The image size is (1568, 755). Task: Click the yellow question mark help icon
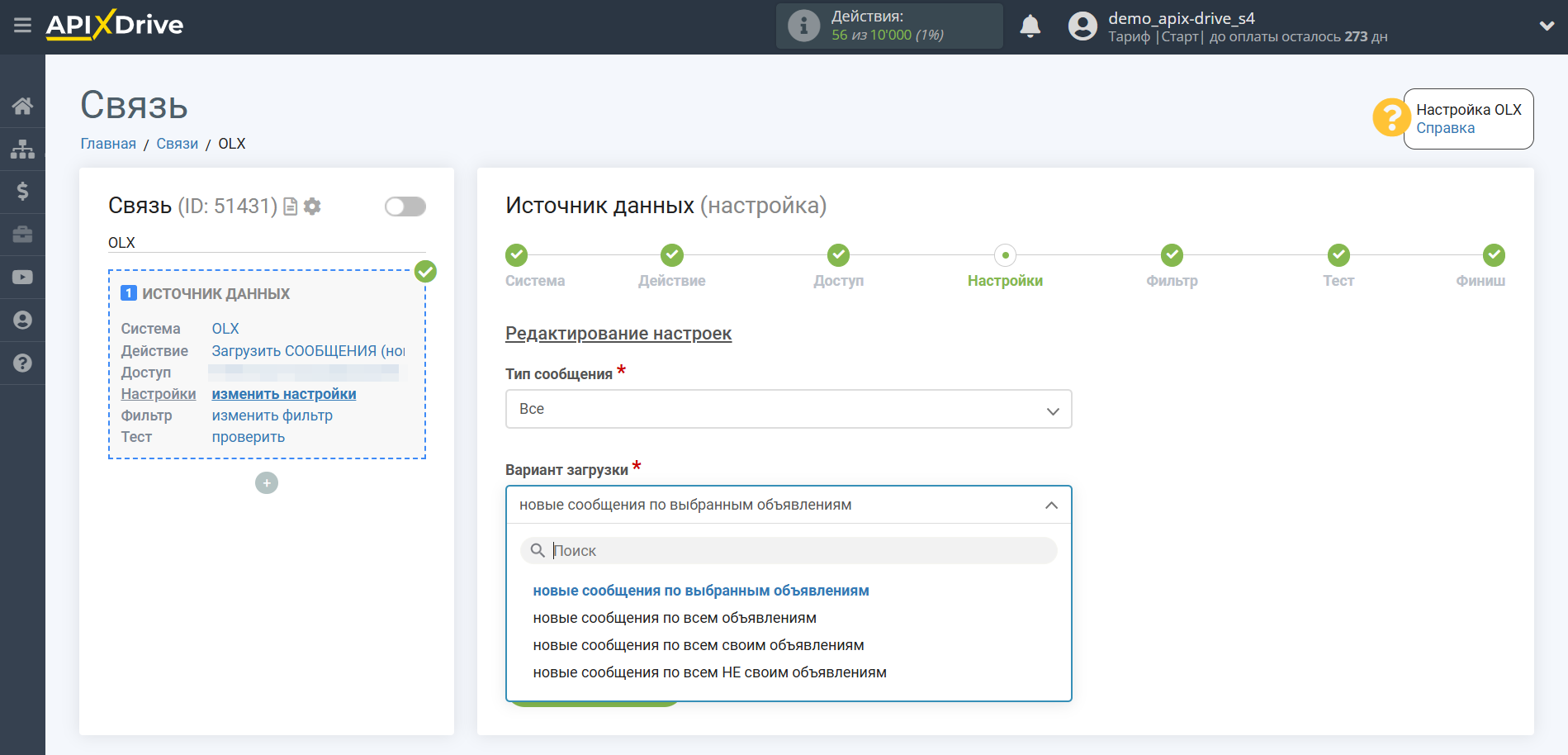(1391, 117)
